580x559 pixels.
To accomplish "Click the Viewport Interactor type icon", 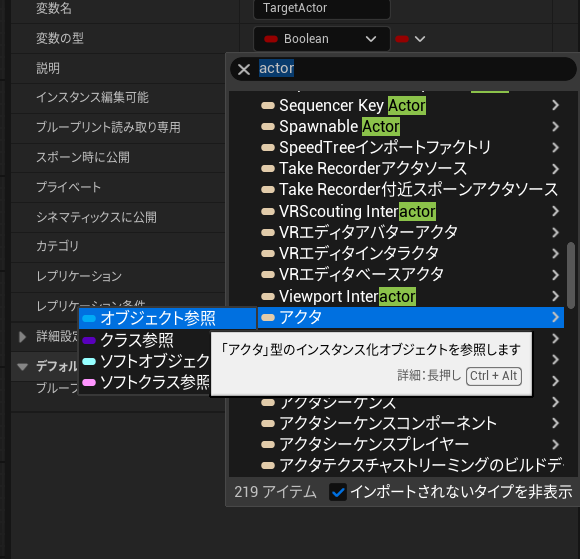I will point(268,296).
